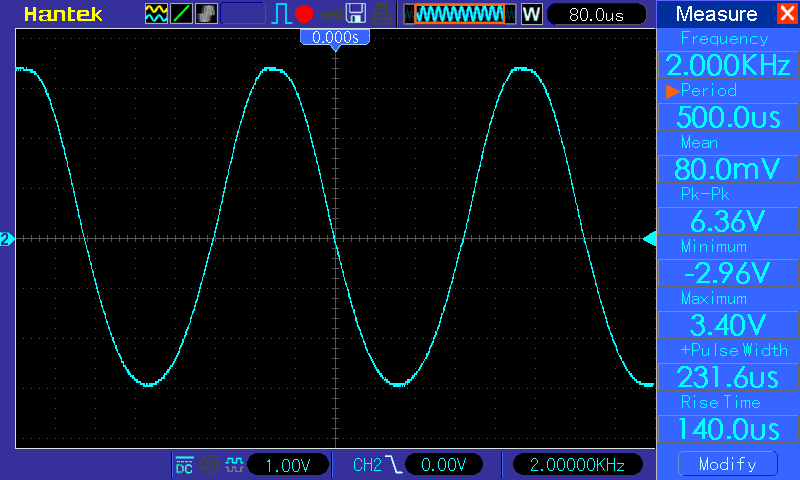Viewport: 800px width, 480px height.
Task: Click the red record button
Action: coord(304,14)
